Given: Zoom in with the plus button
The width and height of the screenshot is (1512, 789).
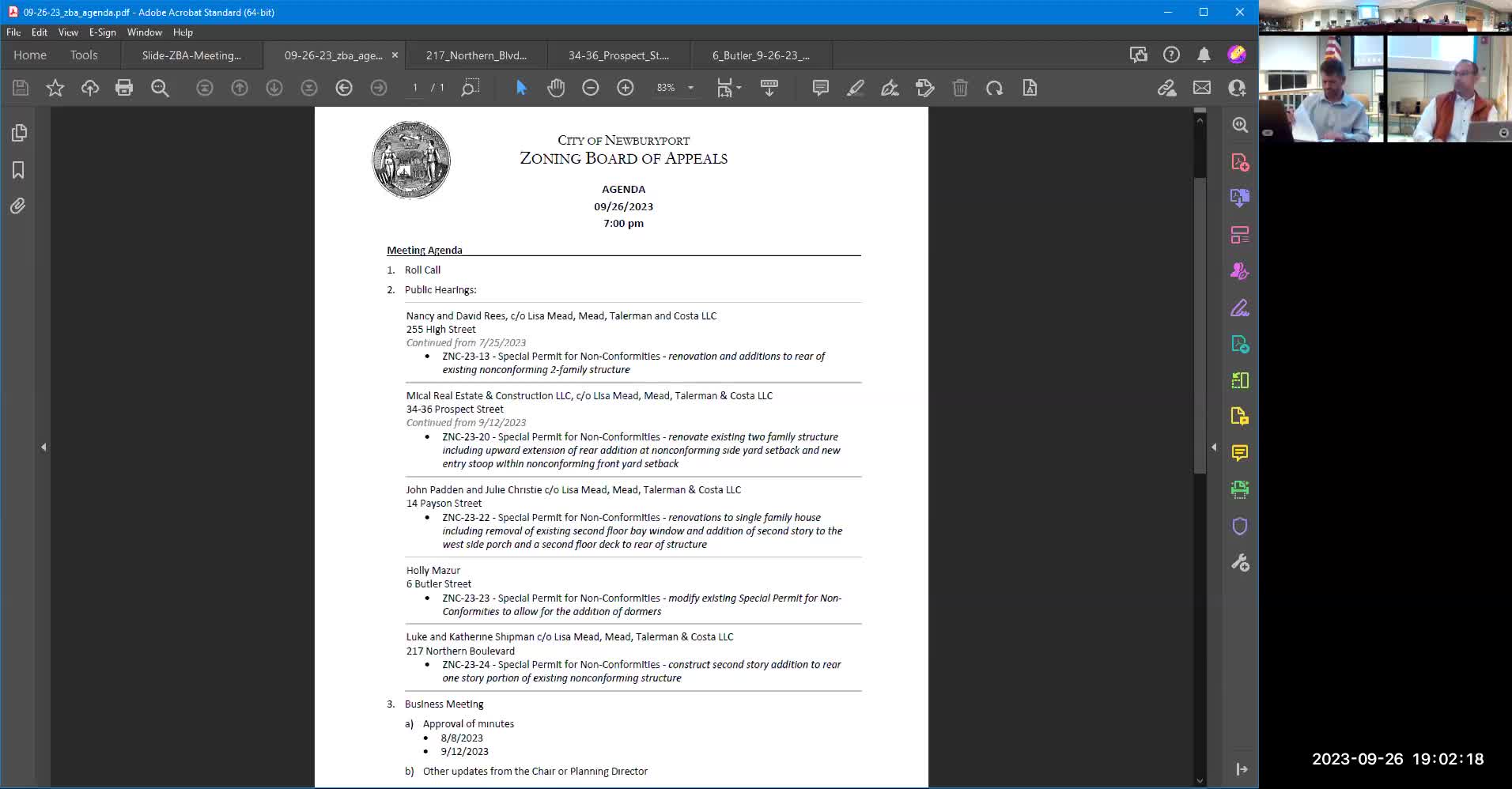Looking at the screenshot, I should 626,88.
